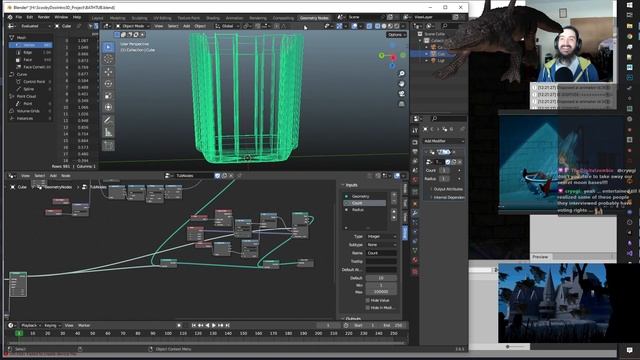This screenshot has height=360, width=640.
Task: Open the timeline Playback menu
Action: coord(30,325)
